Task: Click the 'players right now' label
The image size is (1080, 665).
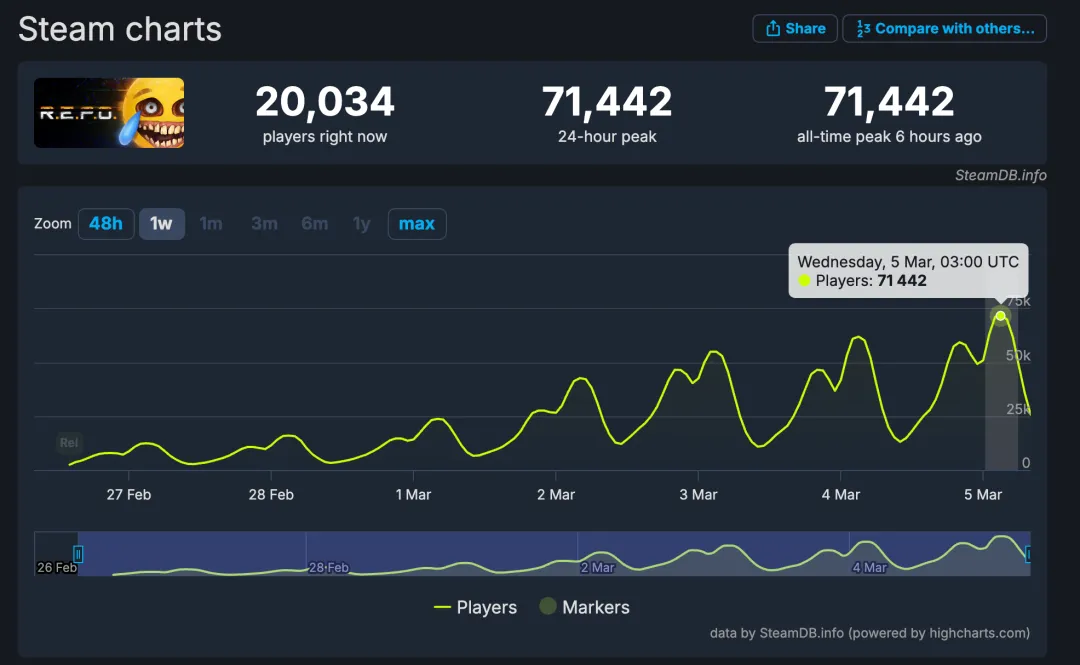Action: click(x=325, y=136)
